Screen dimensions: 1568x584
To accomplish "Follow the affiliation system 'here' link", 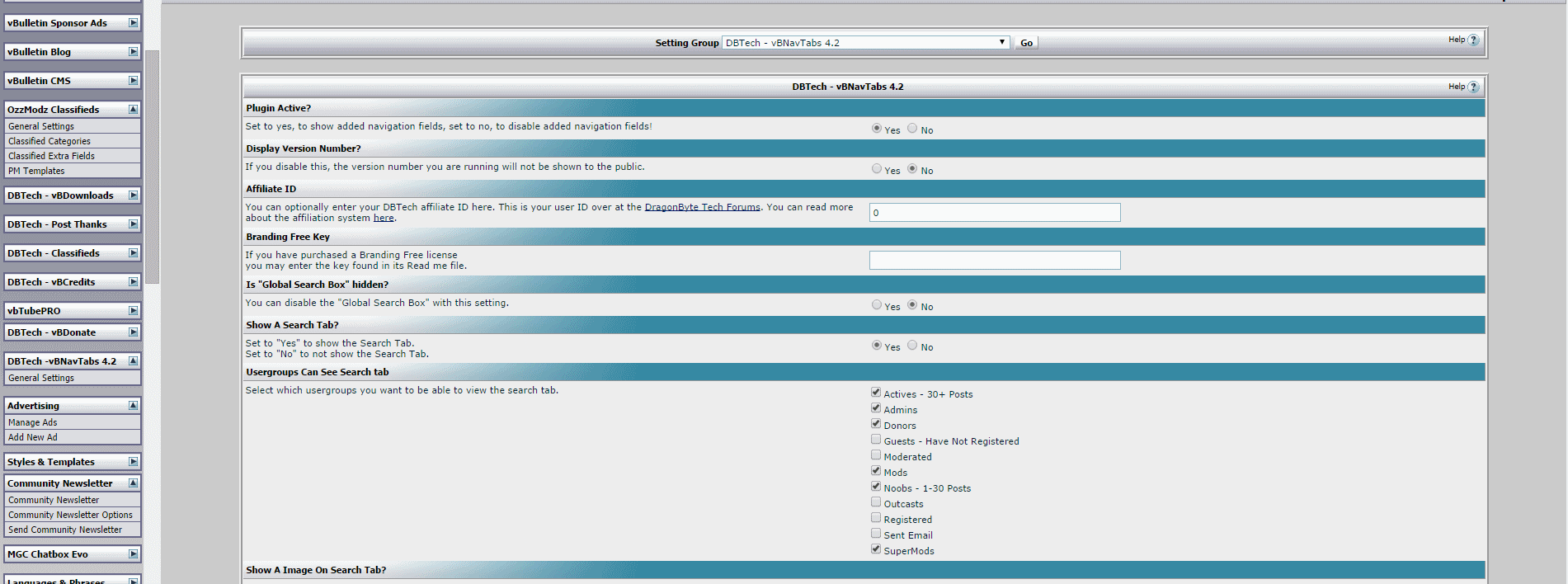I will coord(384,218).
